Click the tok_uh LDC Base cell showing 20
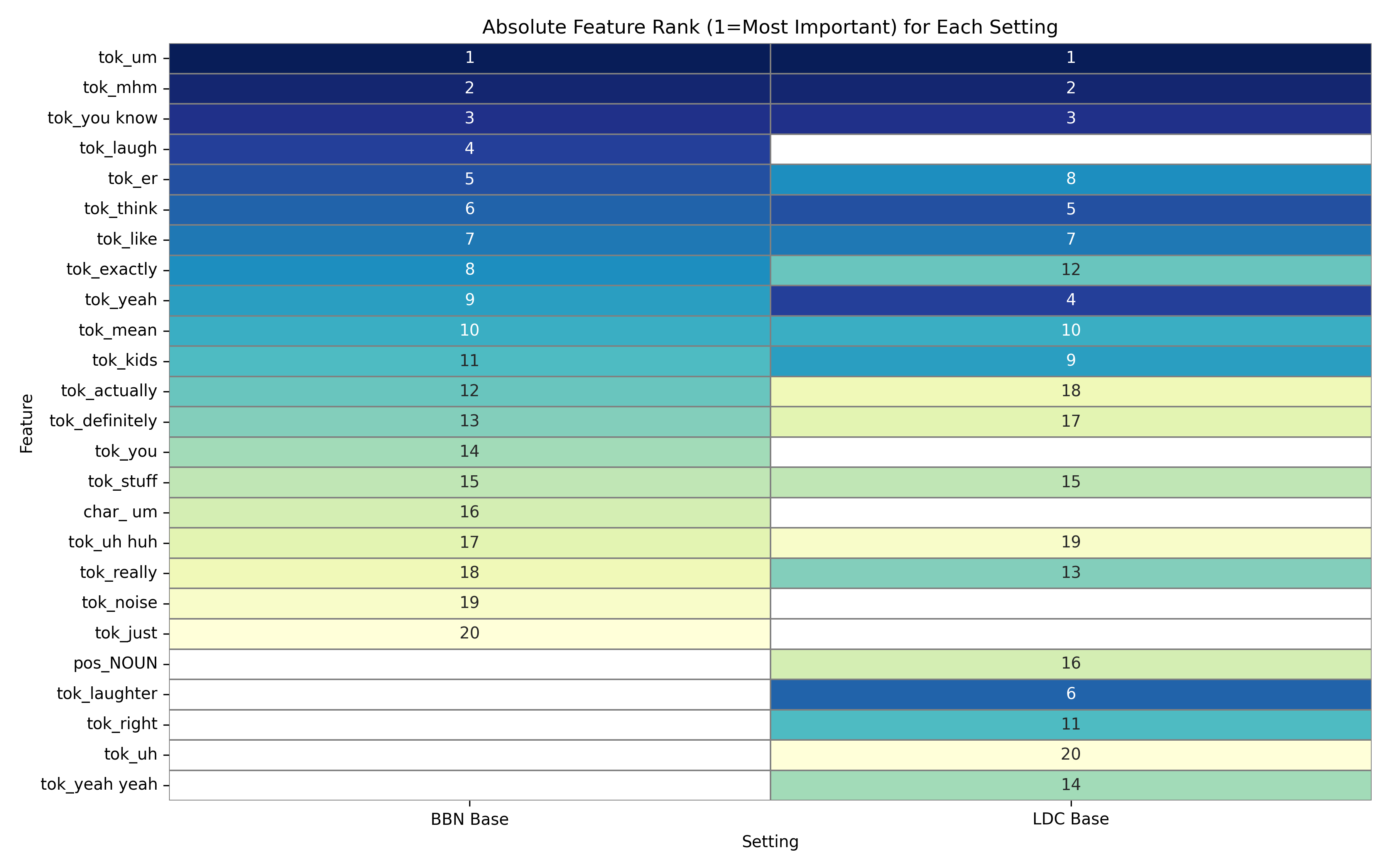 pos(1070,754)
